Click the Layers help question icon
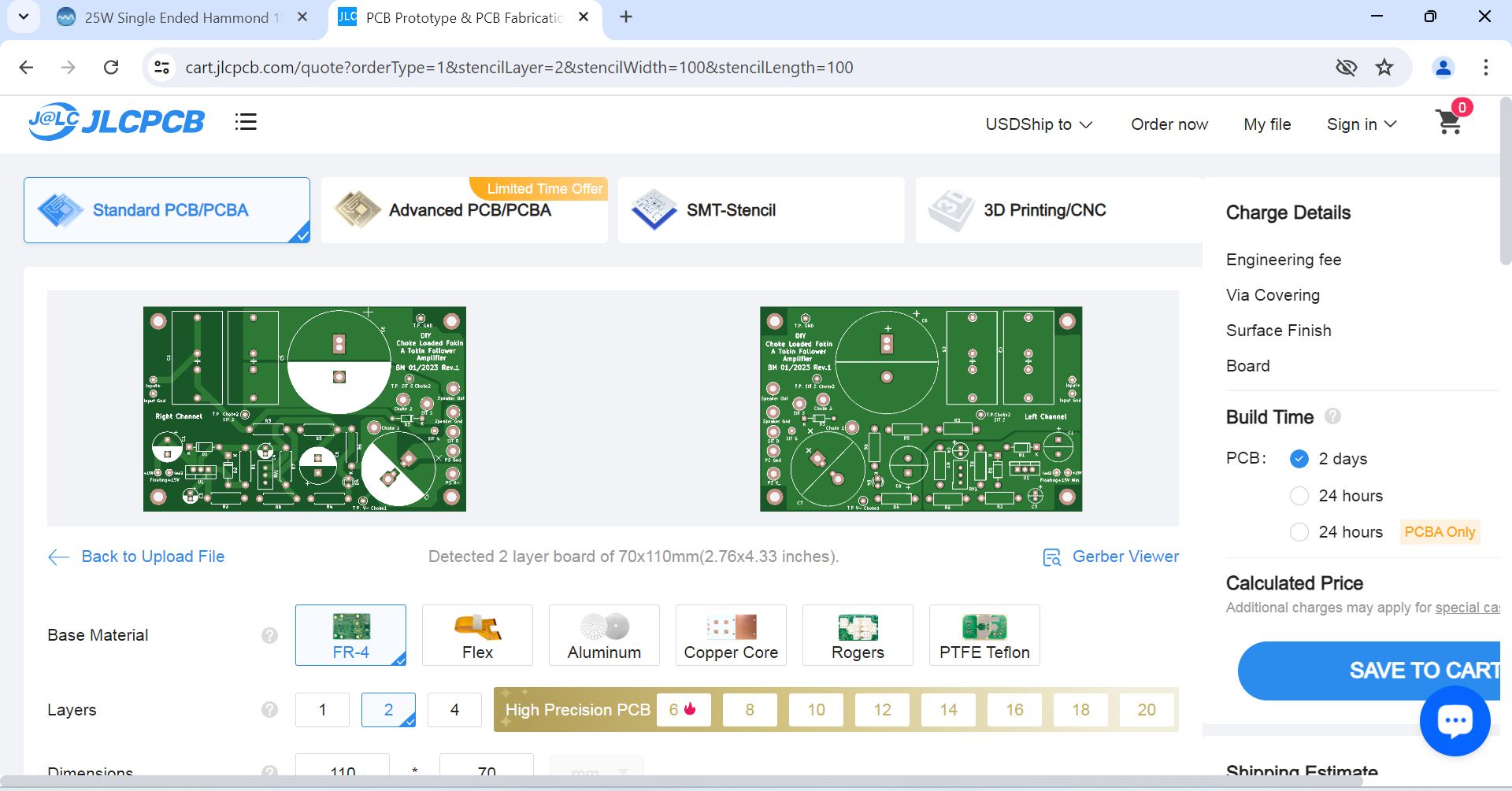The image size is (1512, 791). point(269,710)
